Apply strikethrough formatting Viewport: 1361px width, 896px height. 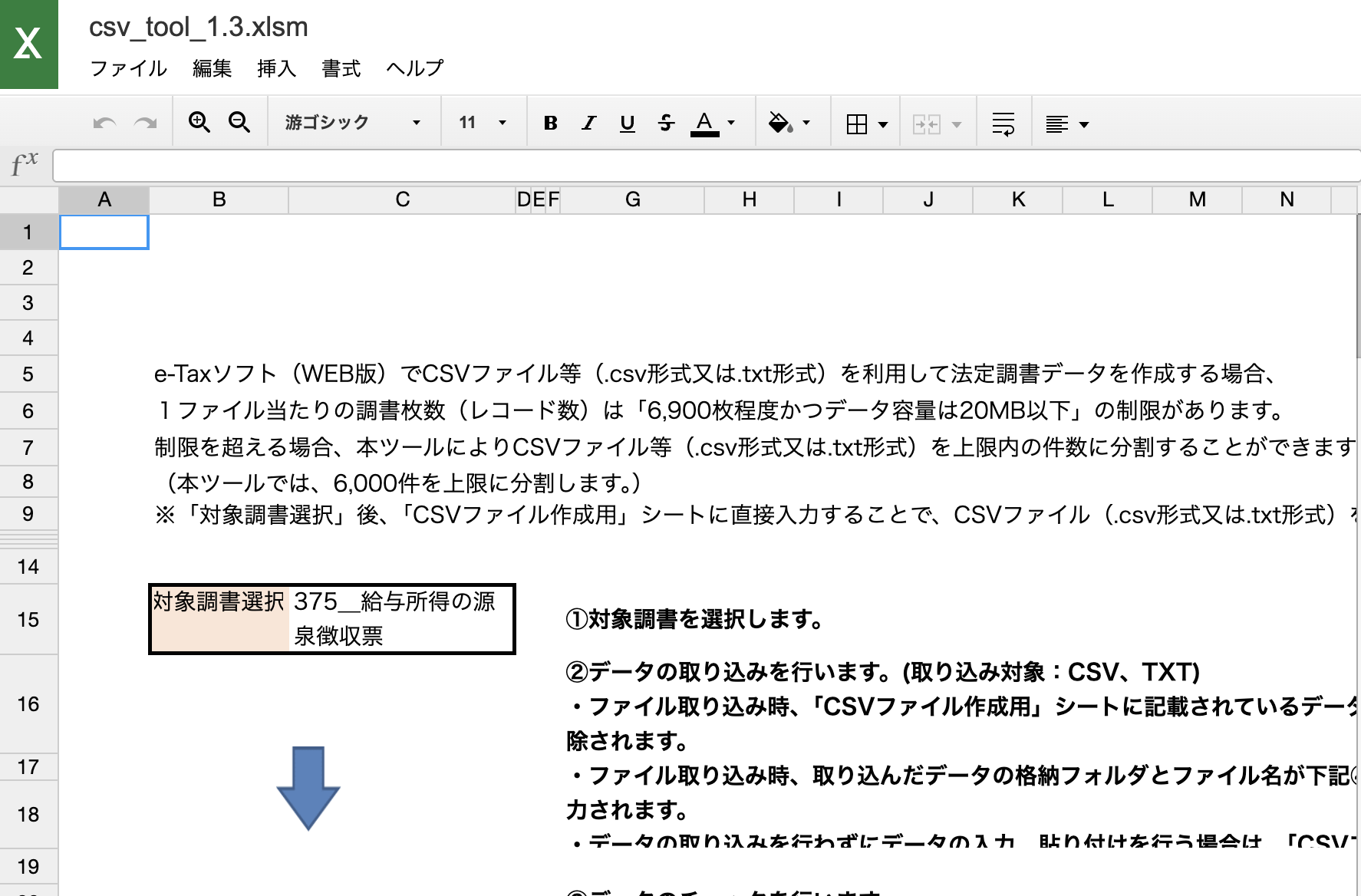coord(666,123)
